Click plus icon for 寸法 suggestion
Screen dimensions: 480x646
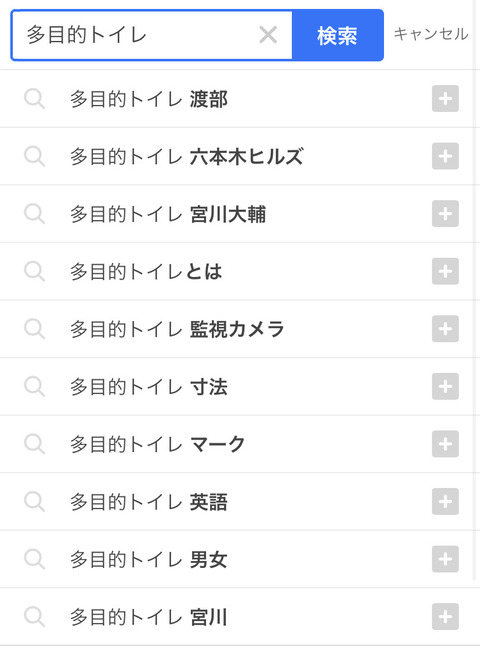click(445, 386)
